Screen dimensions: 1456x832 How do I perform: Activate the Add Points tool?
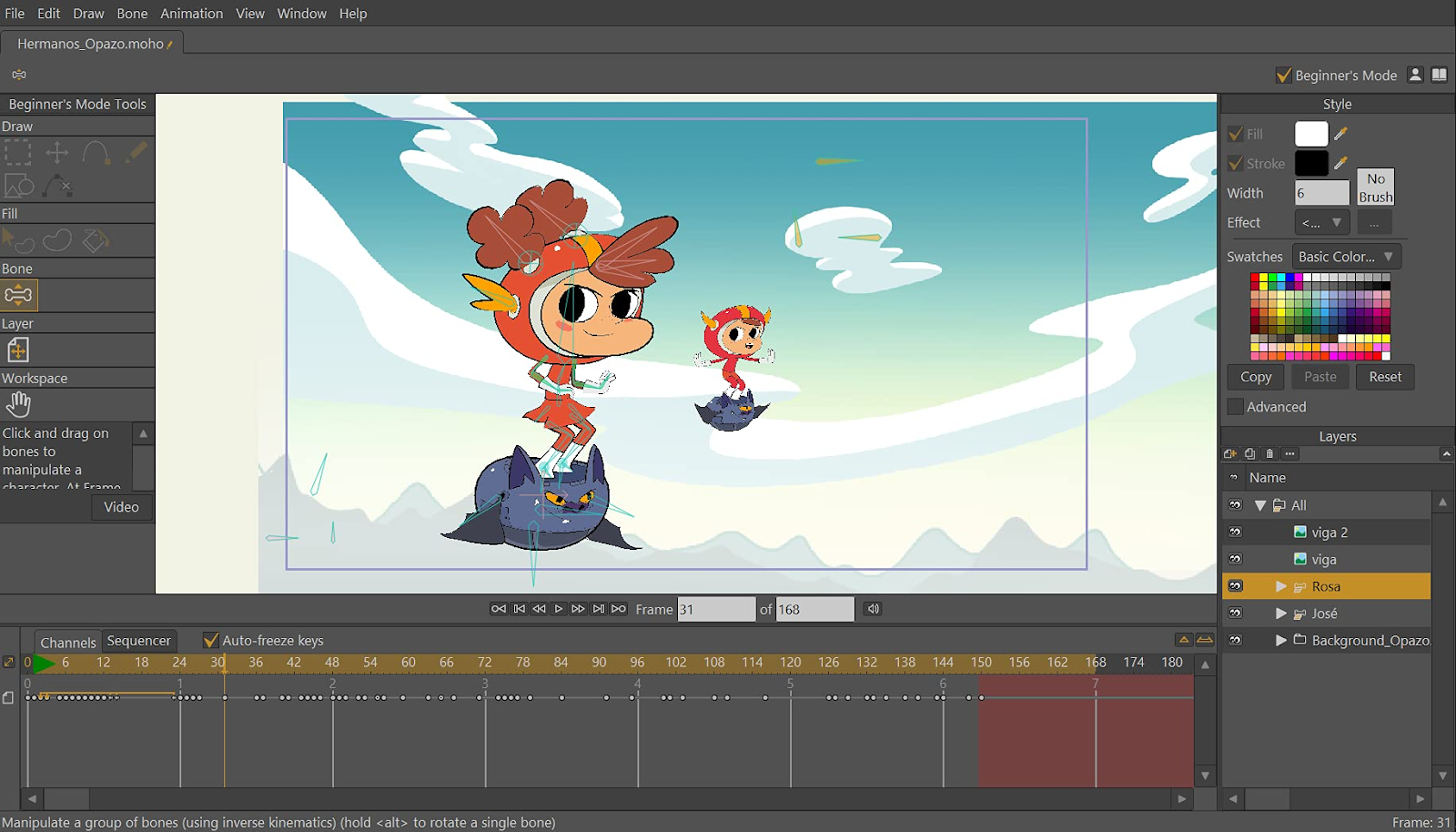coord(95,152)
